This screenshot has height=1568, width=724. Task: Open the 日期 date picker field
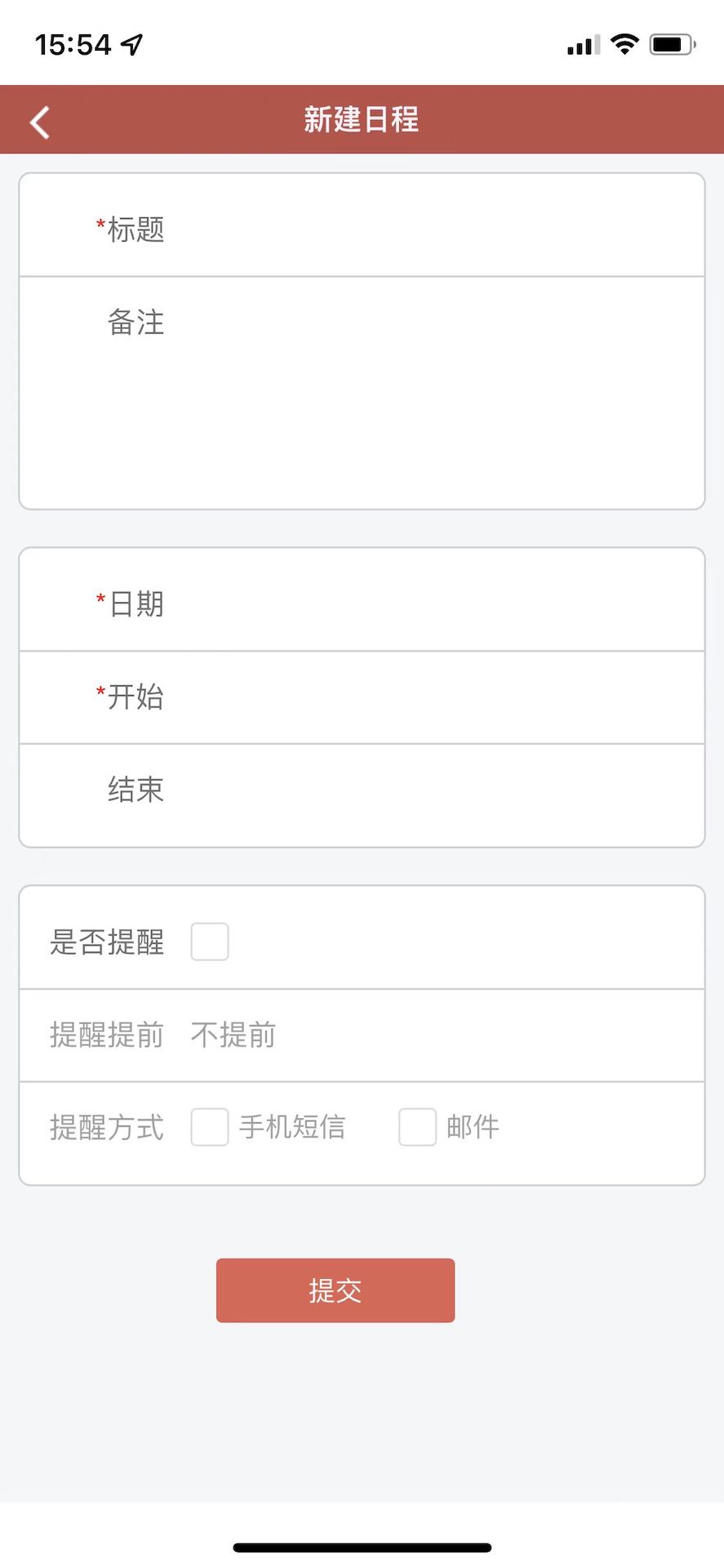(433, 604)
